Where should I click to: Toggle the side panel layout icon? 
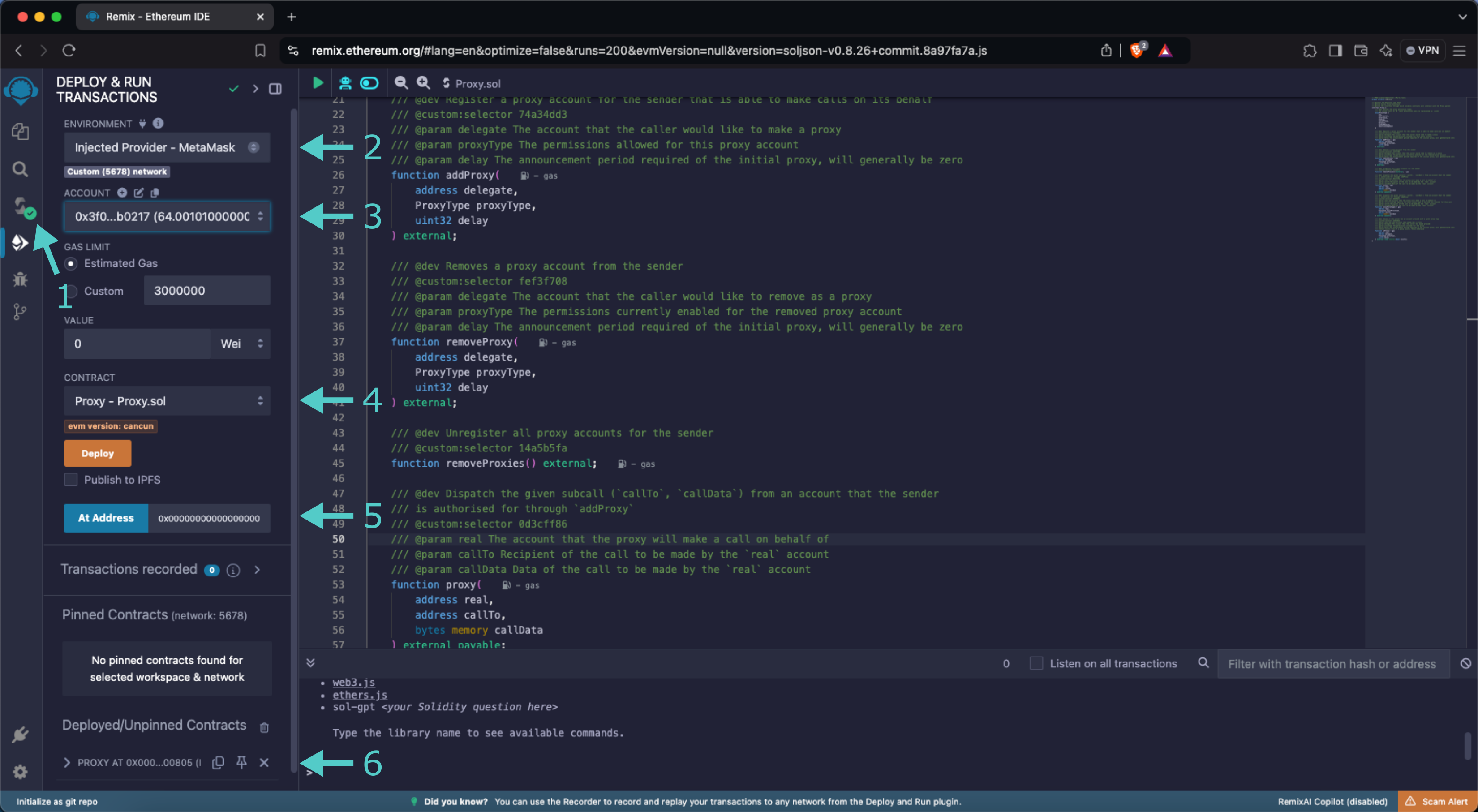(275, 89)
